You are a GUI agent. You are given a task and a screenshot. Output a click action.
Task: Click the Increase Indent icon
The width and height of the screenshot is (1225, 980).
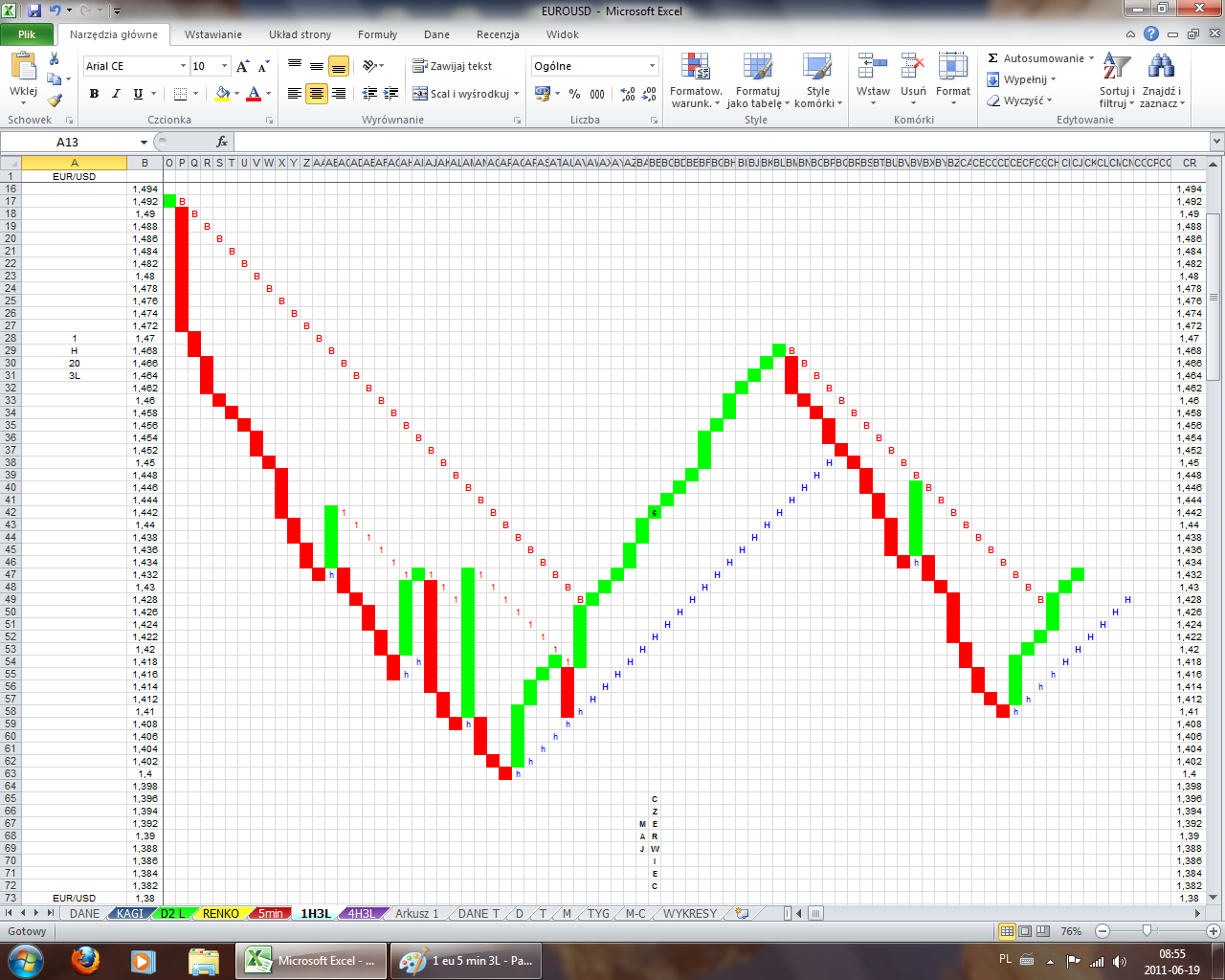click(x=390, y=94)
